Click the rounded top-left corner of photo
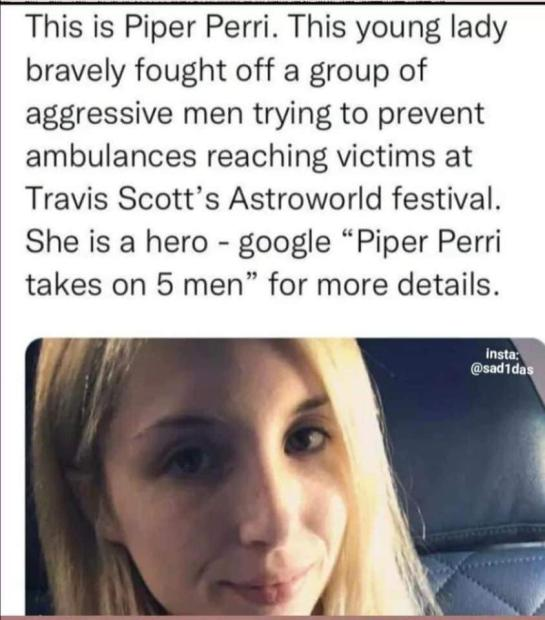 (x=32, y=345)
